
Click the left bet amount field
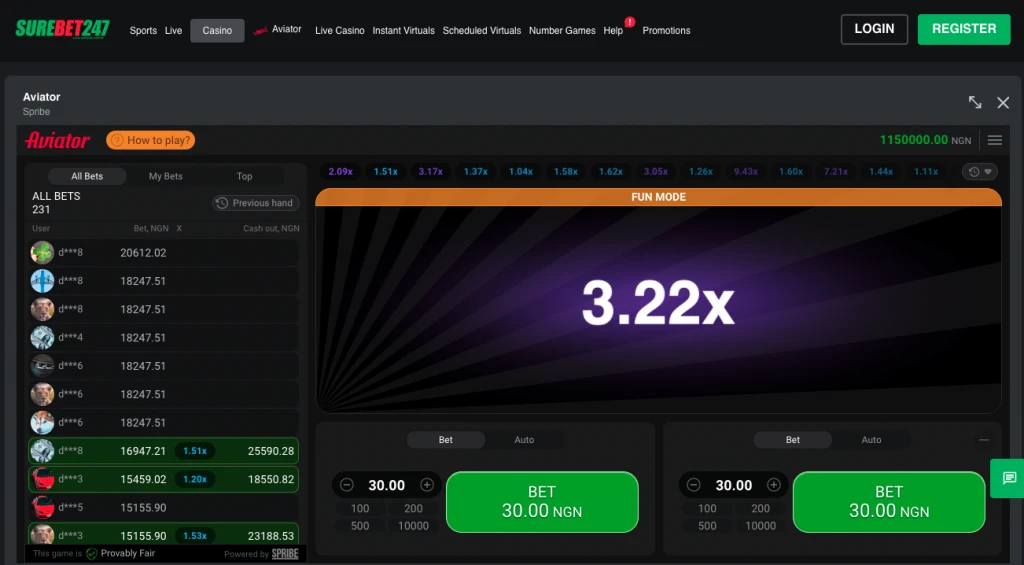pos(386,486)
